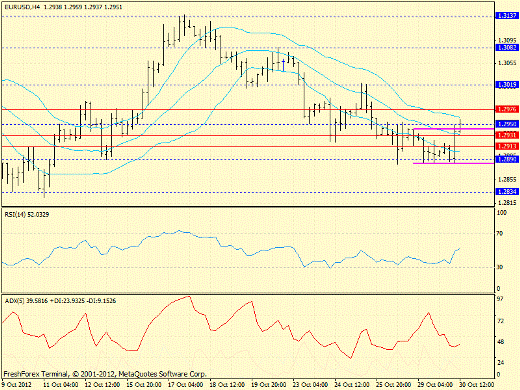Click the 15 Oct 20:00 date label
This screenshot has width=520, height=390.
(144, 384)
